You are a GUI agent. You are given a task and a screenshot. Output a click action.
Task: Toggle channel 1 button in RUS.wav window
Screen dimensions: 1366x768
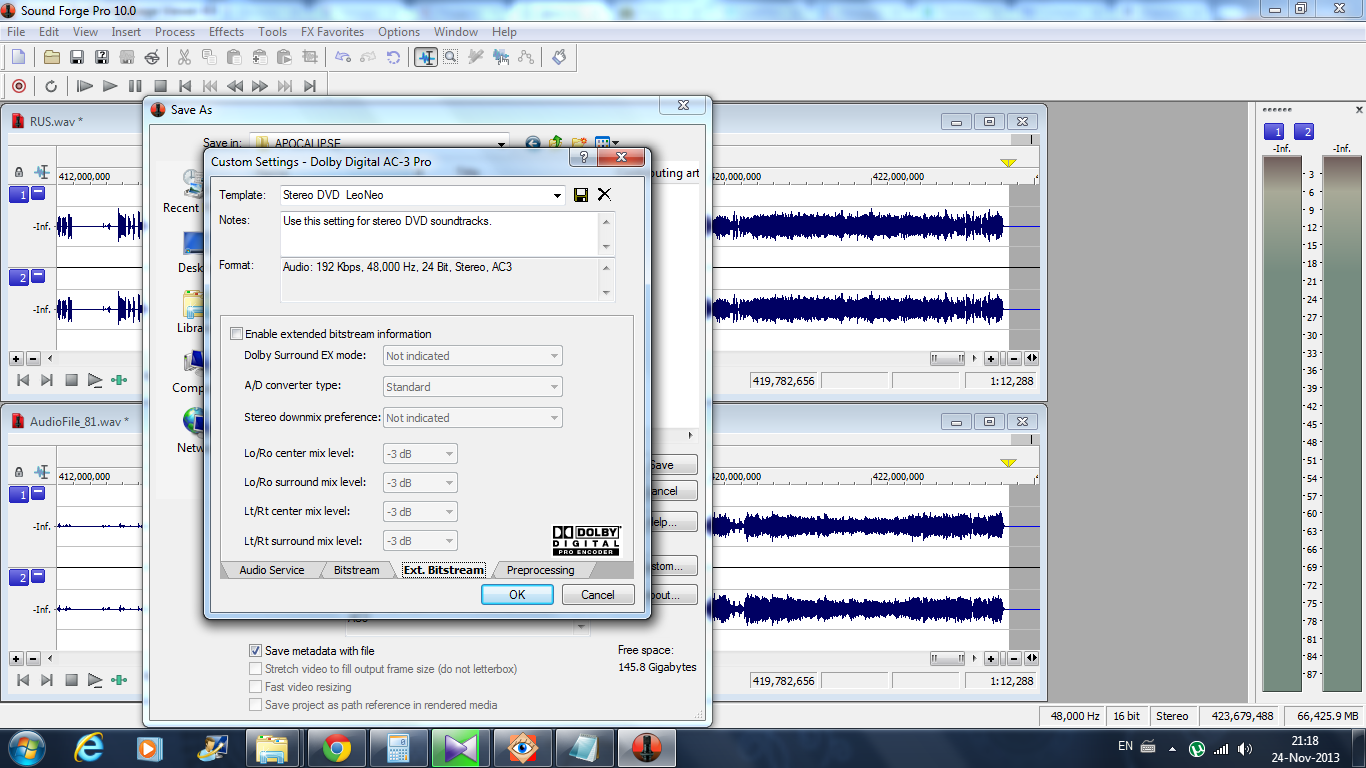[19, 194]
